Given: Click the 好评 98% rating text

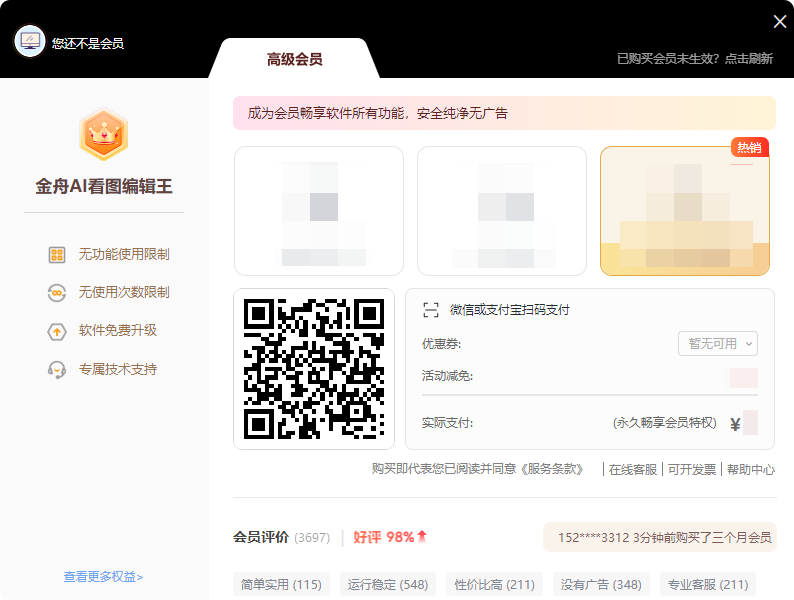Looking at the screenshot, I should tap(384, 537).
